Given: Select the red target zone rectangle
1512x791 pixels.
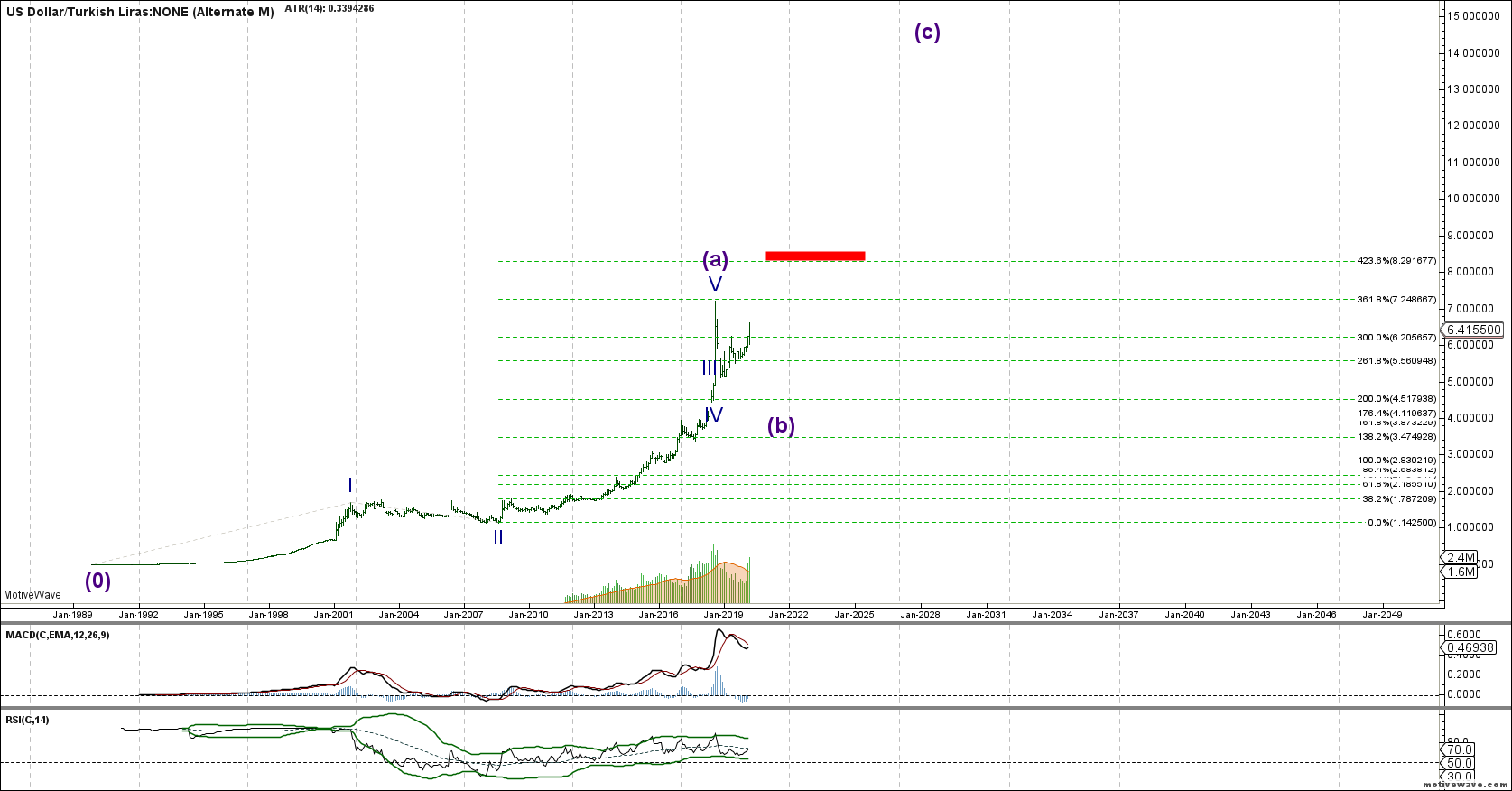Looking at the screenshot, I should [x=815, y=256].
